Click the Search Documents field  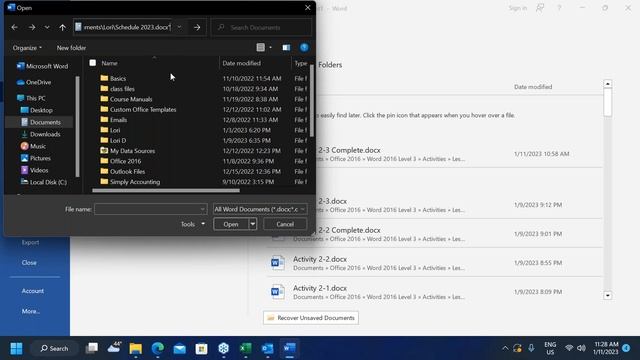[261, 27]
